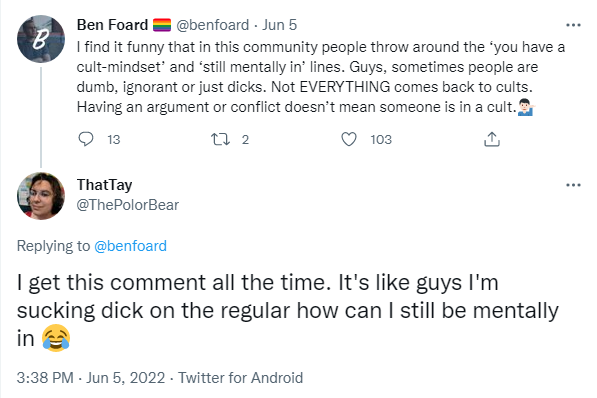The width and height of the screenshot is (597, 398).
Task: Click the @ThePolorBear handle
Action: click(x=128, y=205)
